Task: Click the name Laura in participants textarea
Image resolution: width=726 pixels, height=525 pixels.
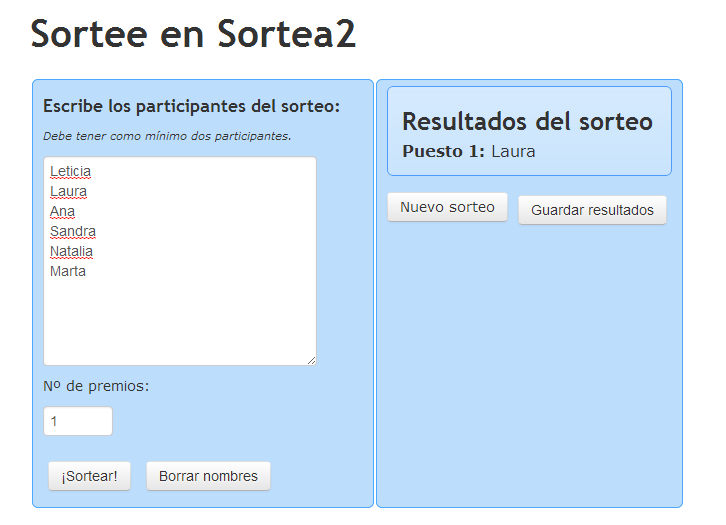Action: [69, 191]
